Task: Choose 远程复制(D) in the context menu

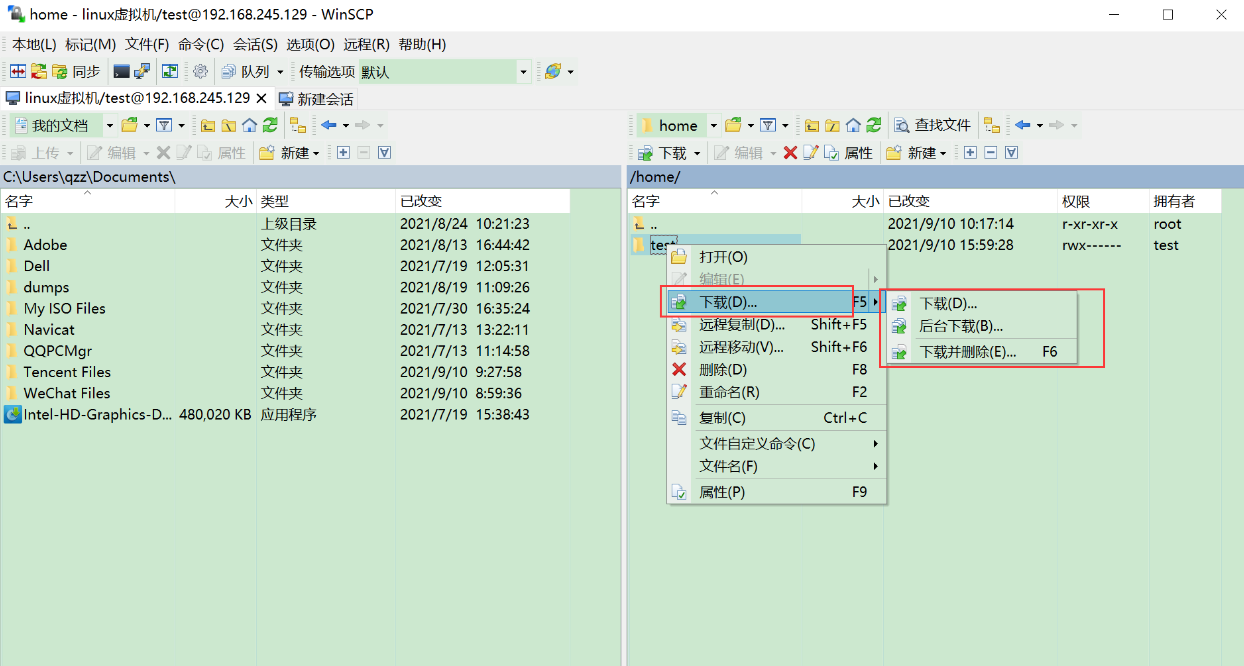Action: click(777, 324)
